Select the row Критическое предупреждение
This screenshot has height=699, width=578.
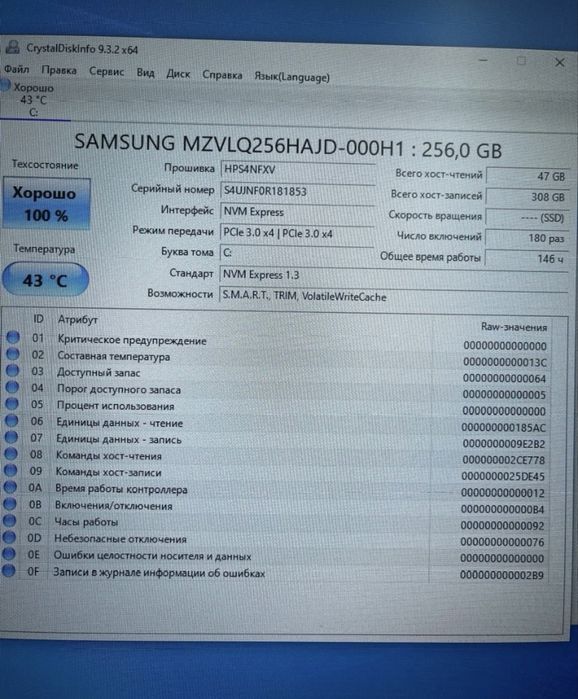tap(279, 341)
